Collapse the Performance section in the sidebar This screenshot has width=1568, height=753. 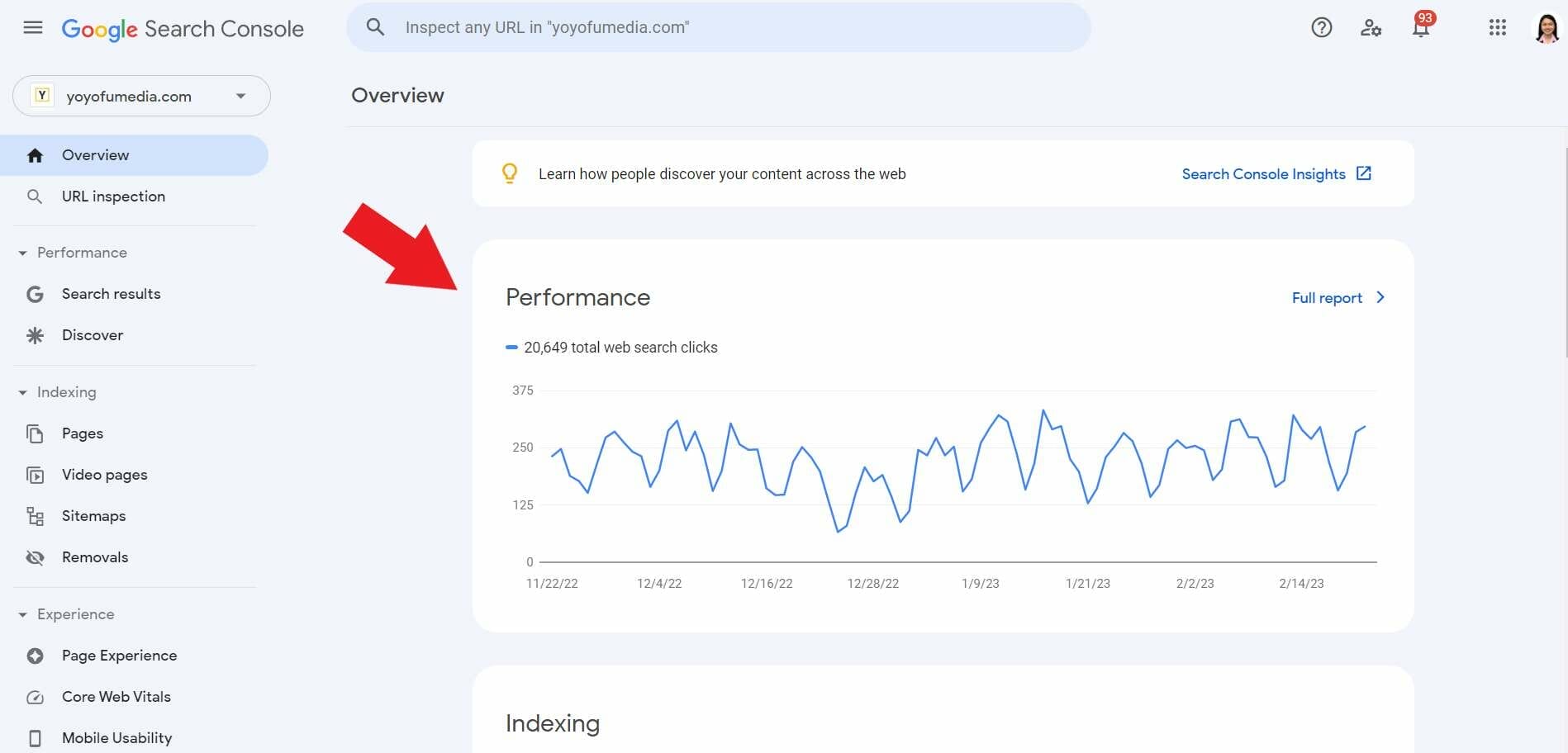[21, 253]
